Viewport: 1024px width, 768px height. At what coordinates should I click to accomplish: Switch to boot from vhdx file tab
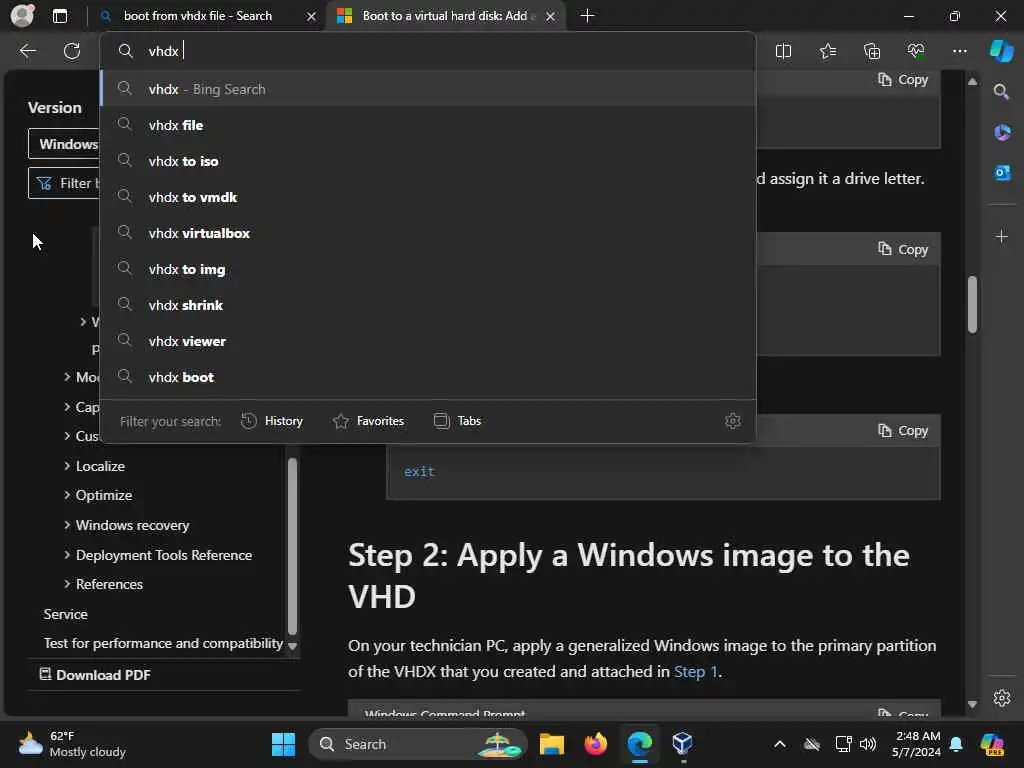click(198, 16)
